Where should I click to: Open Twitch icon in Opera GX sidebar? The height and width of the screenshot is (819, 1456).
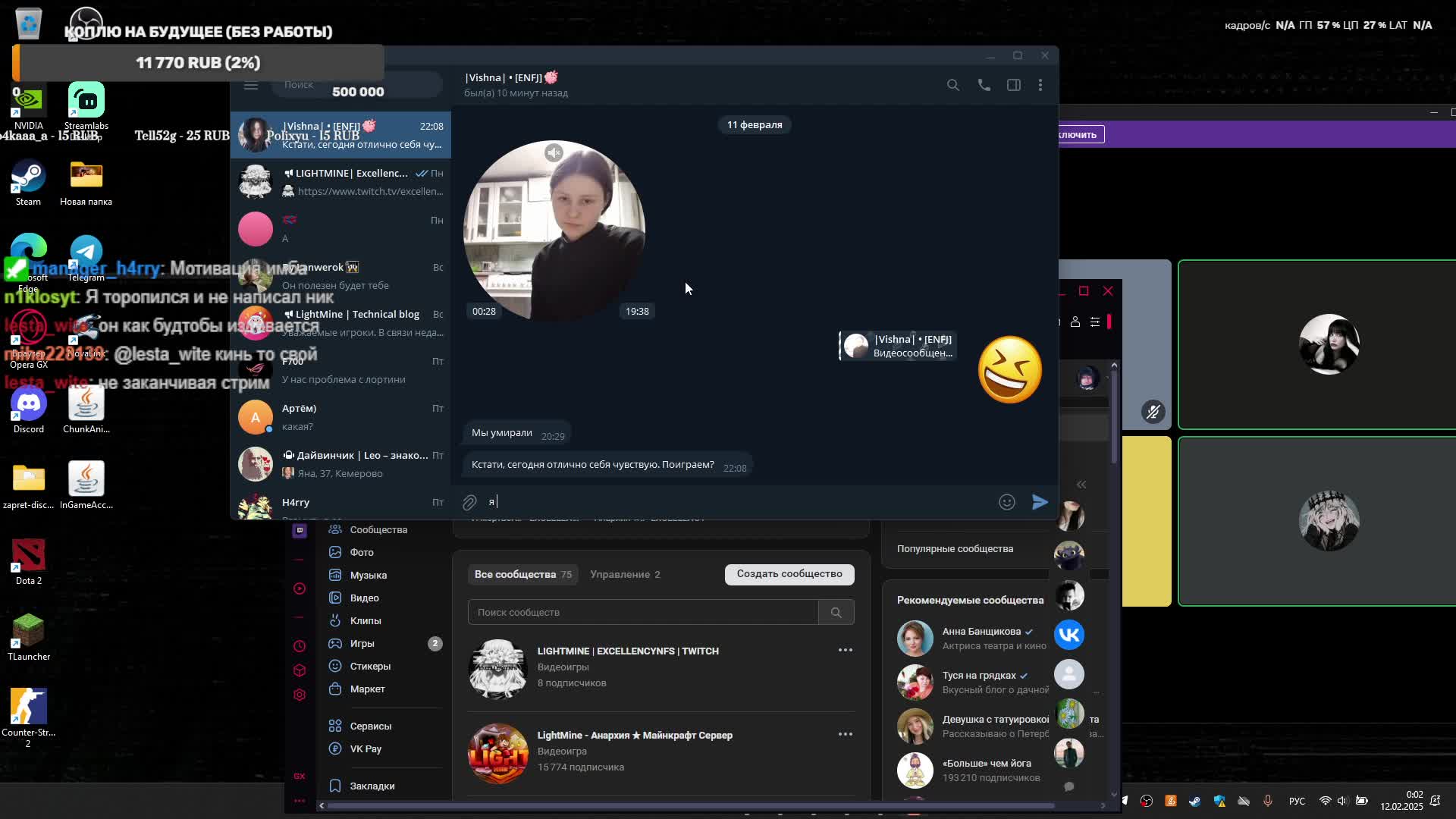pos(300,530)
